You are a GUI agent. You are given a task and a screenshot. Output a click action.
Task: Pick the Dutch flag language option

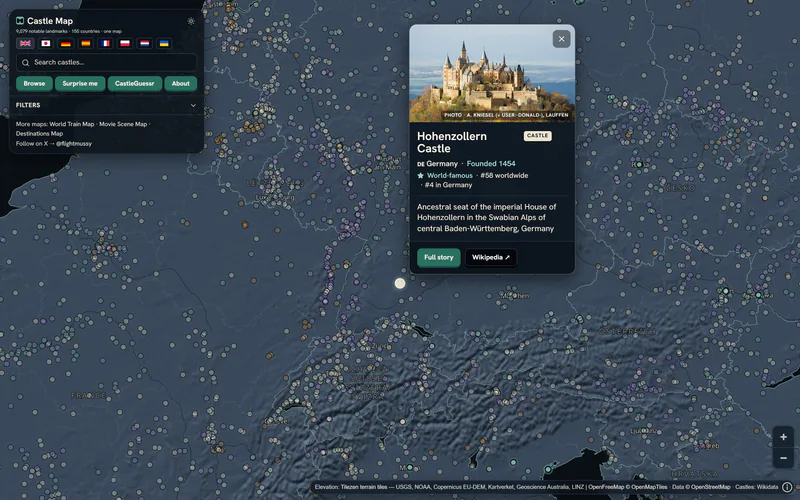(144, 43)
